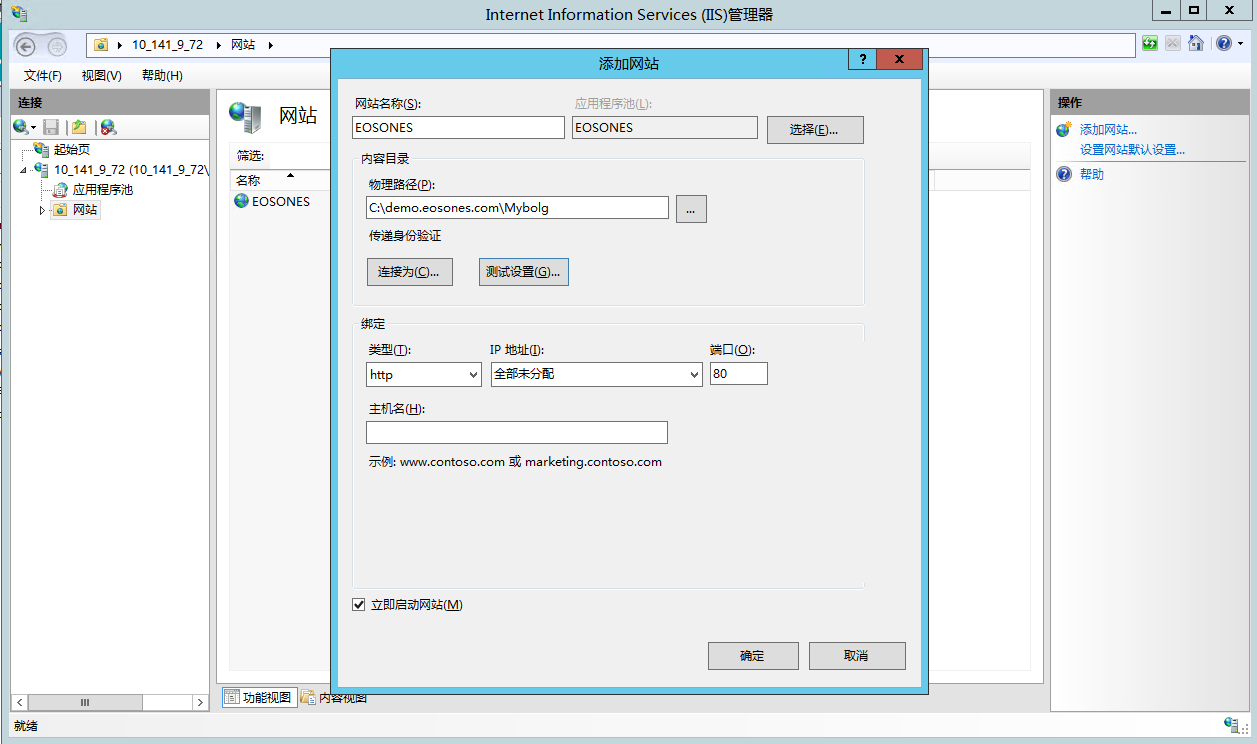
Task: Click the 帮助 icon in the 操作 panel
Action: (x=1063, y=173)
